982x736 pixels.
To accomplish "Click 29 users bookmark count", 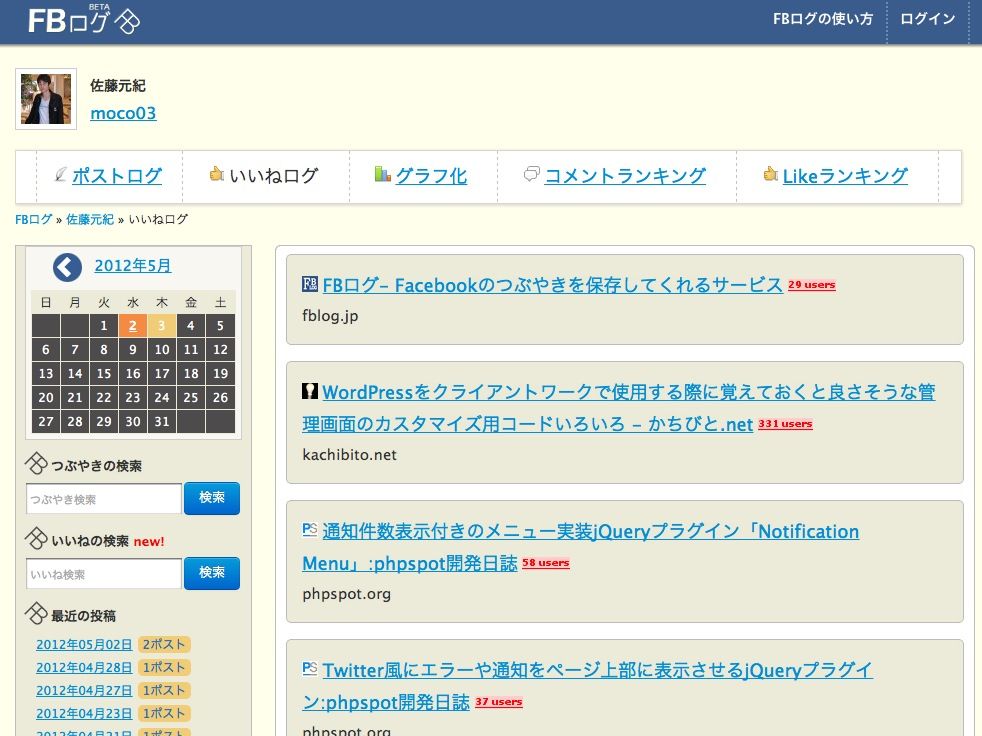I will coord(812,285).
